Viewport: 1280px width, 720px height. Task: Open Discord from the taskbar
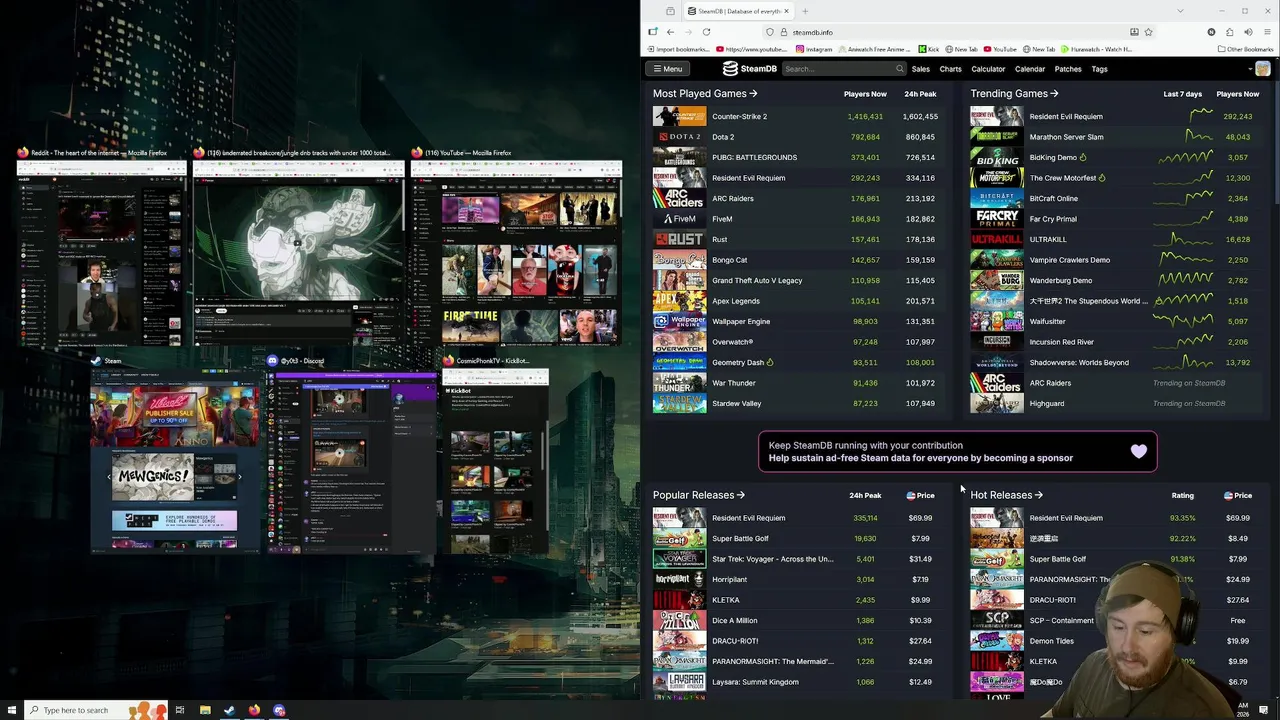[279, 710]
